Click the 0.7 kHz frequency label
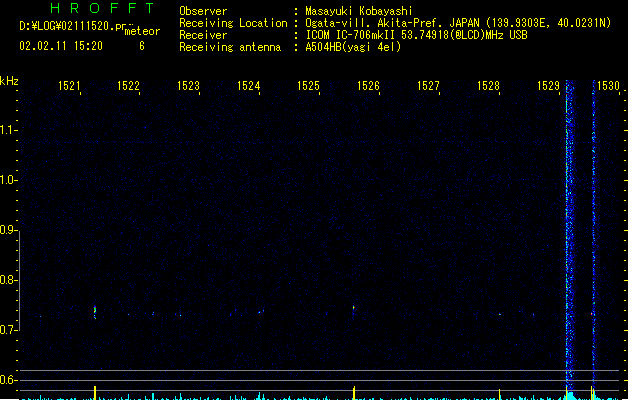Screen dimensions: 629x400 point(8,330)
